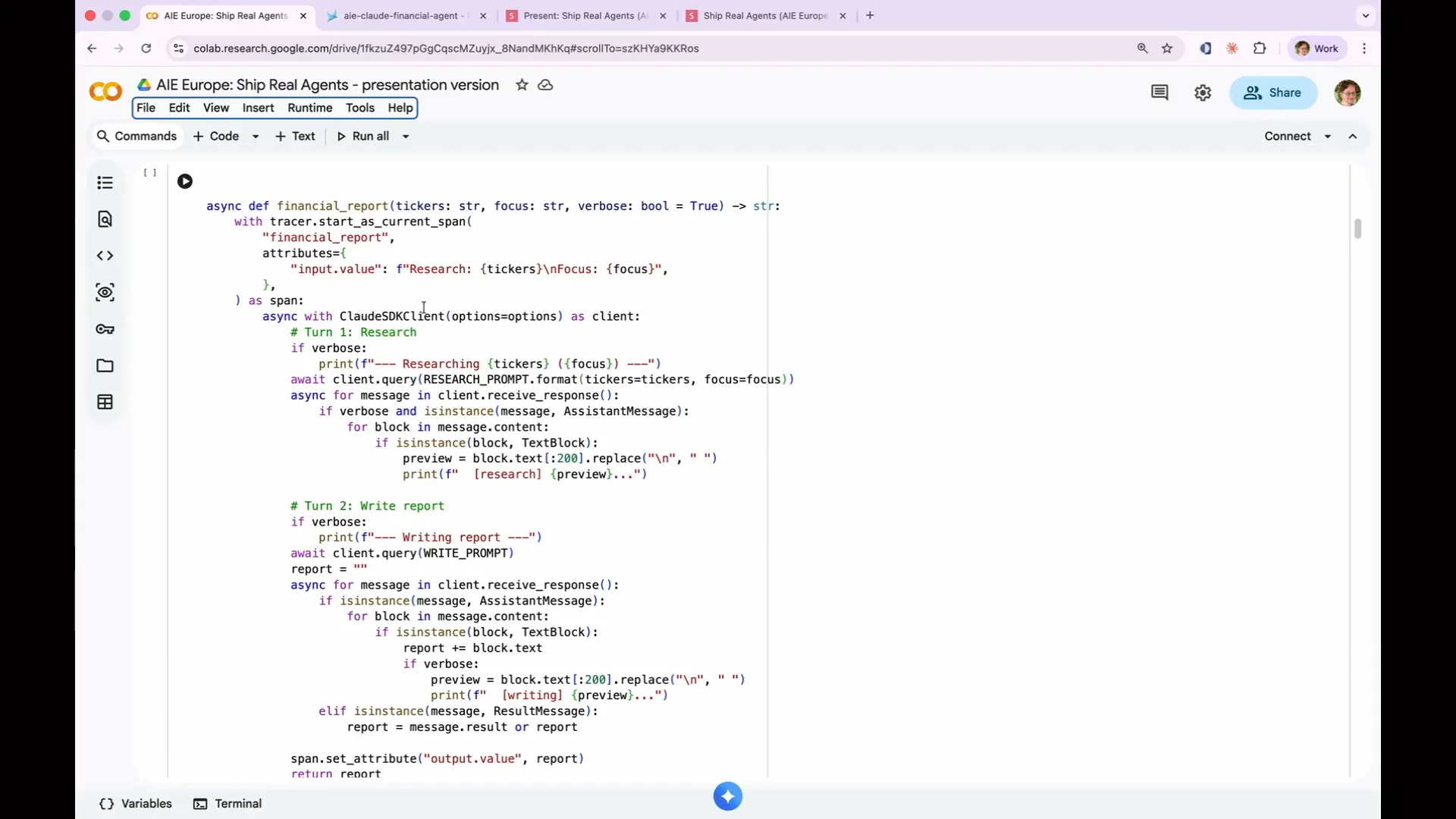Open the Terminal panel
Viewport: 1456px width, 819px height.
click(227, 804)
